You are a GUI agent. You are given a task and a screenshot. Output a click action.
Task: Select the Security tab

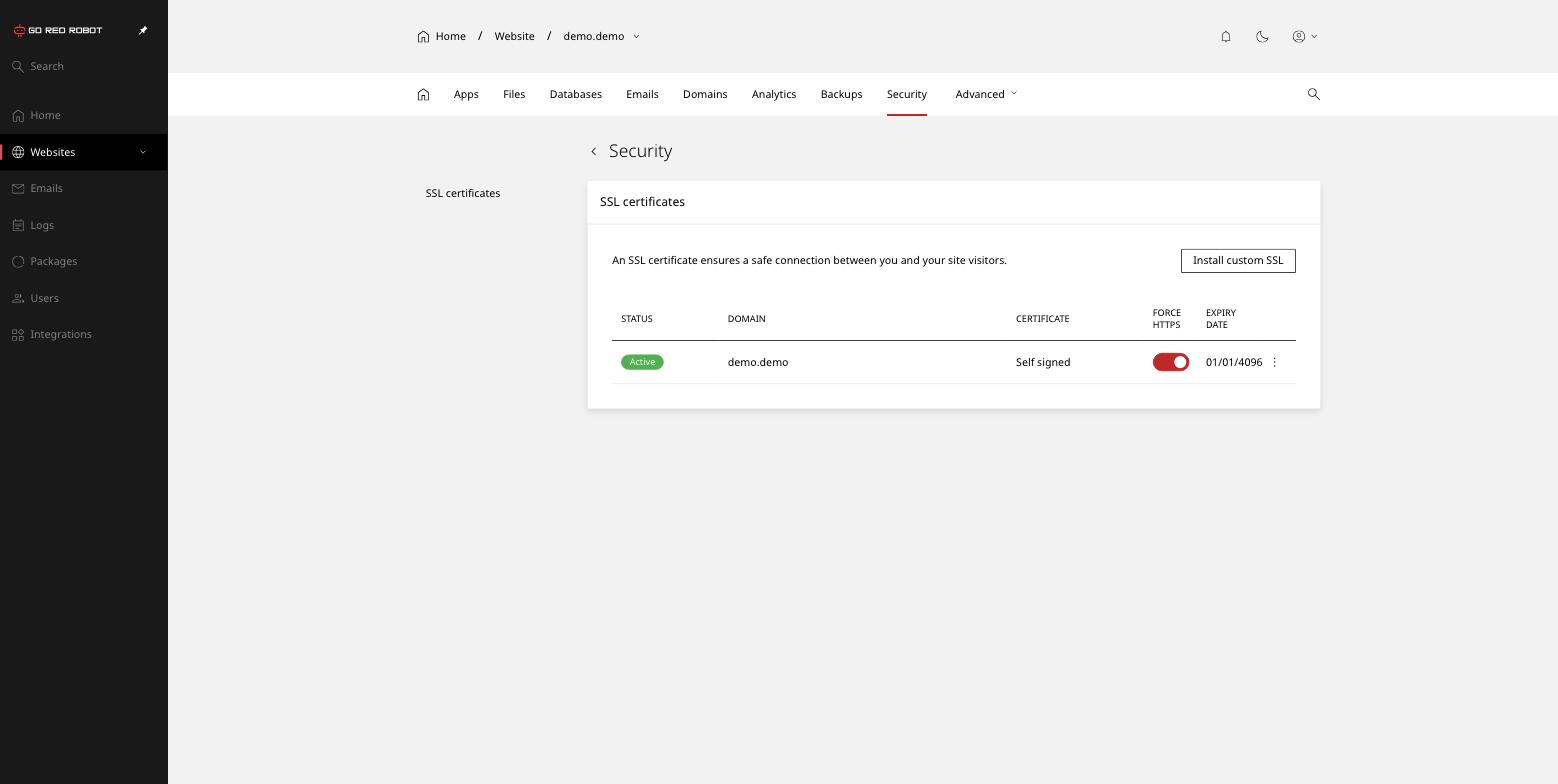[907, 94]
